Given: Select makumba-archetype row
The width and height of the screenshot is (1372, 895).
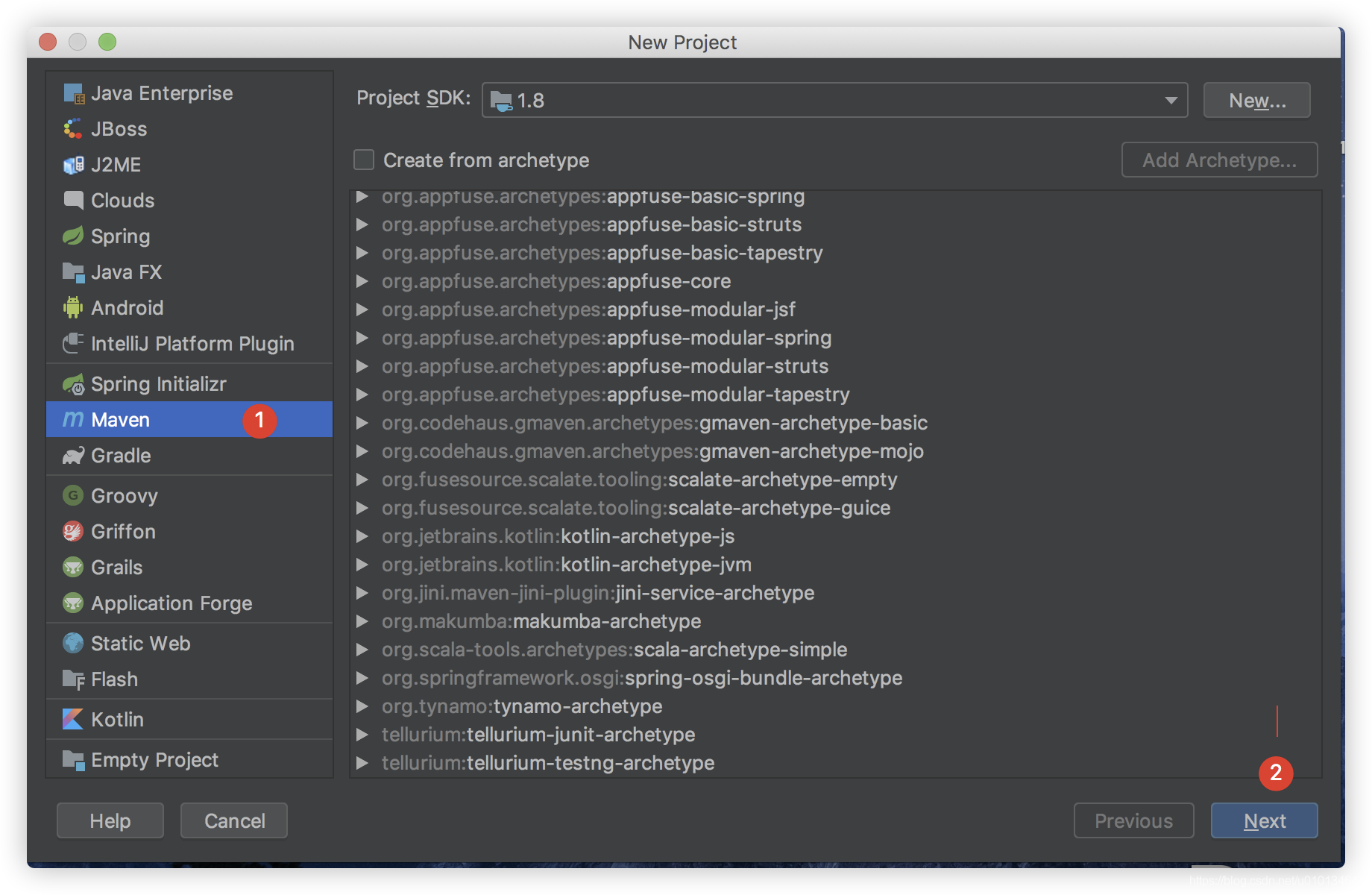Looking at the screenshot, I should [835, 621].
